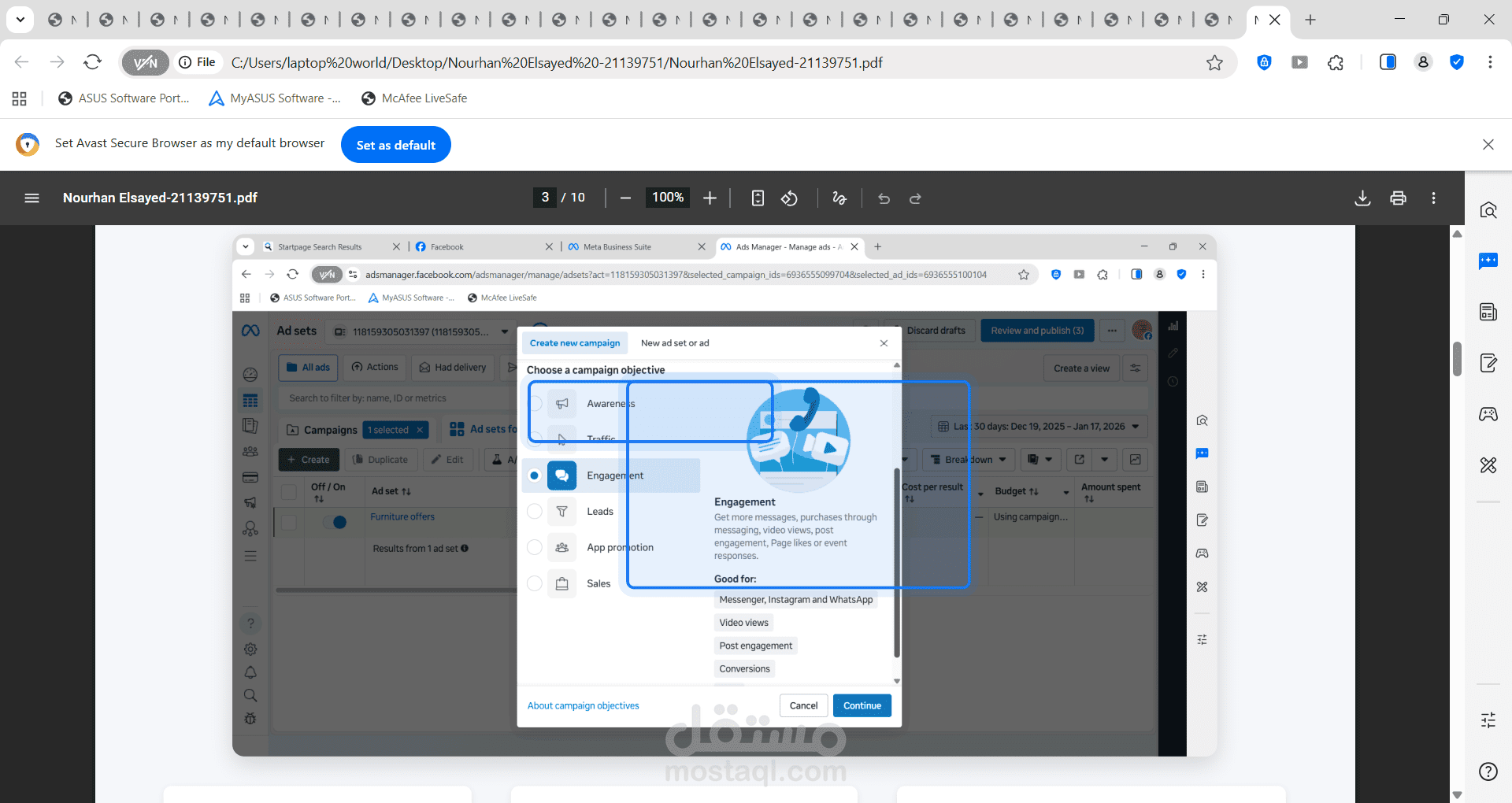Select Sales radio button in PDF page screenshot

[535, 583]
